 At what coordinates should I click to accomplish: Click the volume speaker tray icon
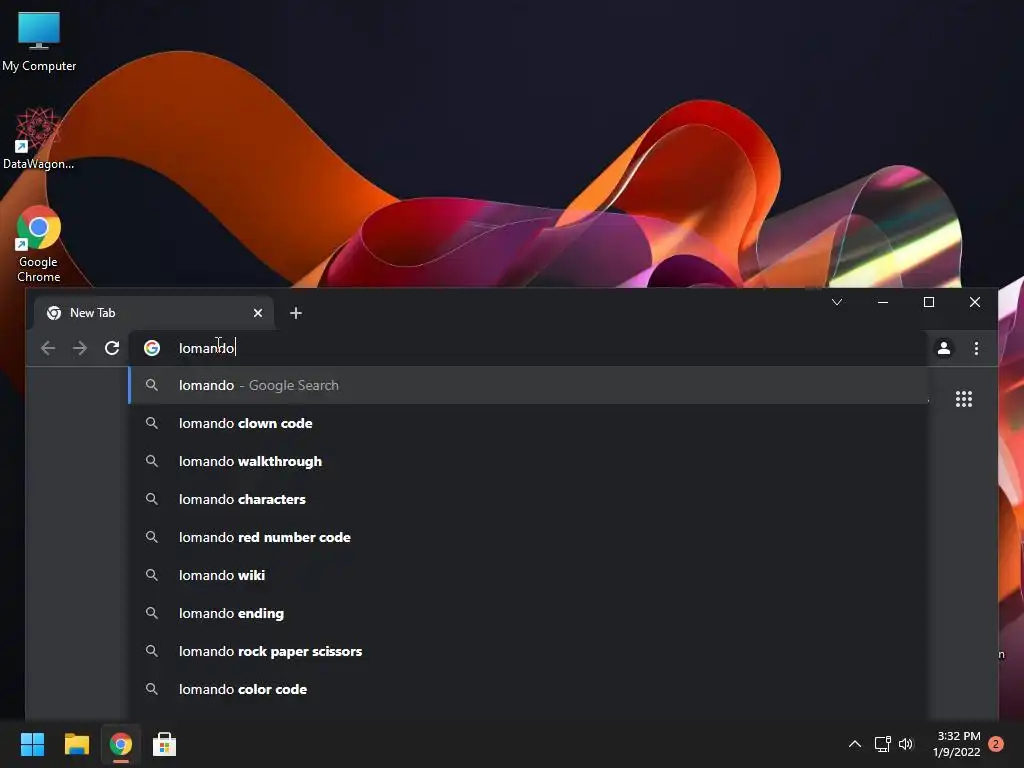(x=906, y=744)
